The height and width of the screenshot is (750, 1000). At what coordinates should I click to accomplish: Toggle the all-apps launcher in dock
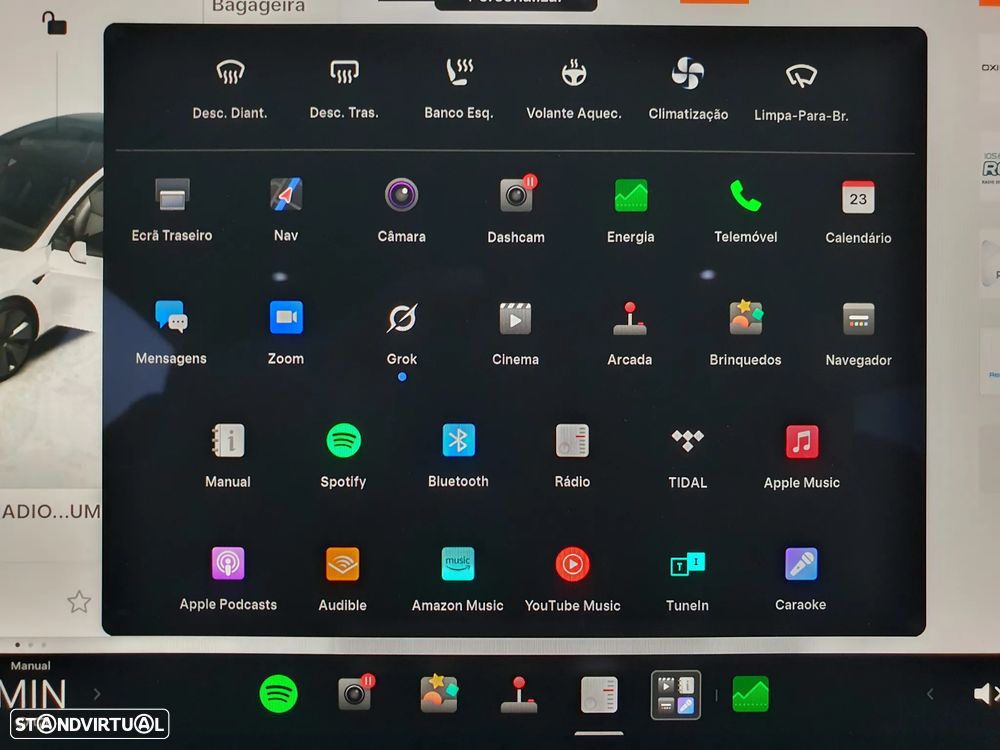676,695
